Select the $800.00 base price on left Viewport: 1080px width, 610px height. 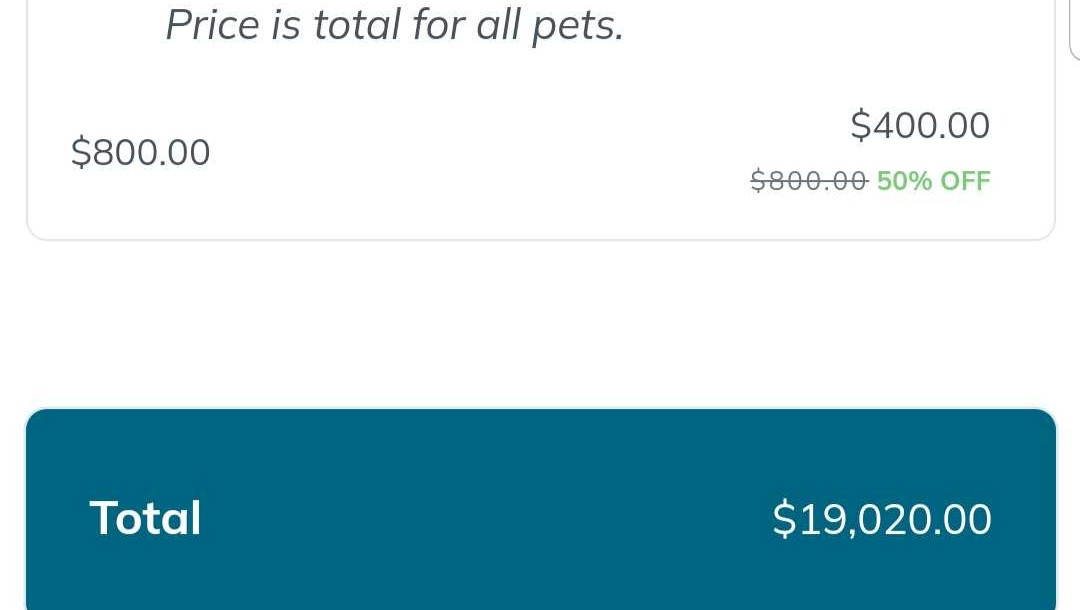click(x=141, y=153)
